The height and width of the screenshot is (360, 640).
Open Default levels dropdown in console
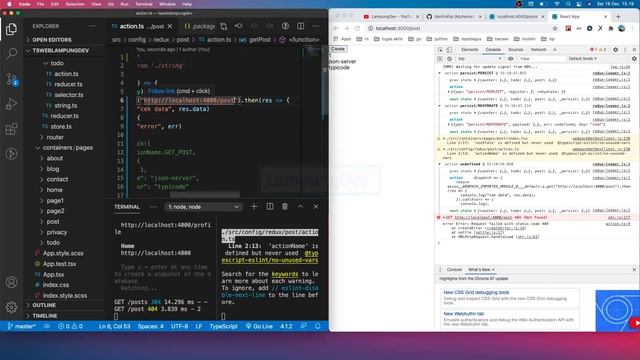pos(582,59)
